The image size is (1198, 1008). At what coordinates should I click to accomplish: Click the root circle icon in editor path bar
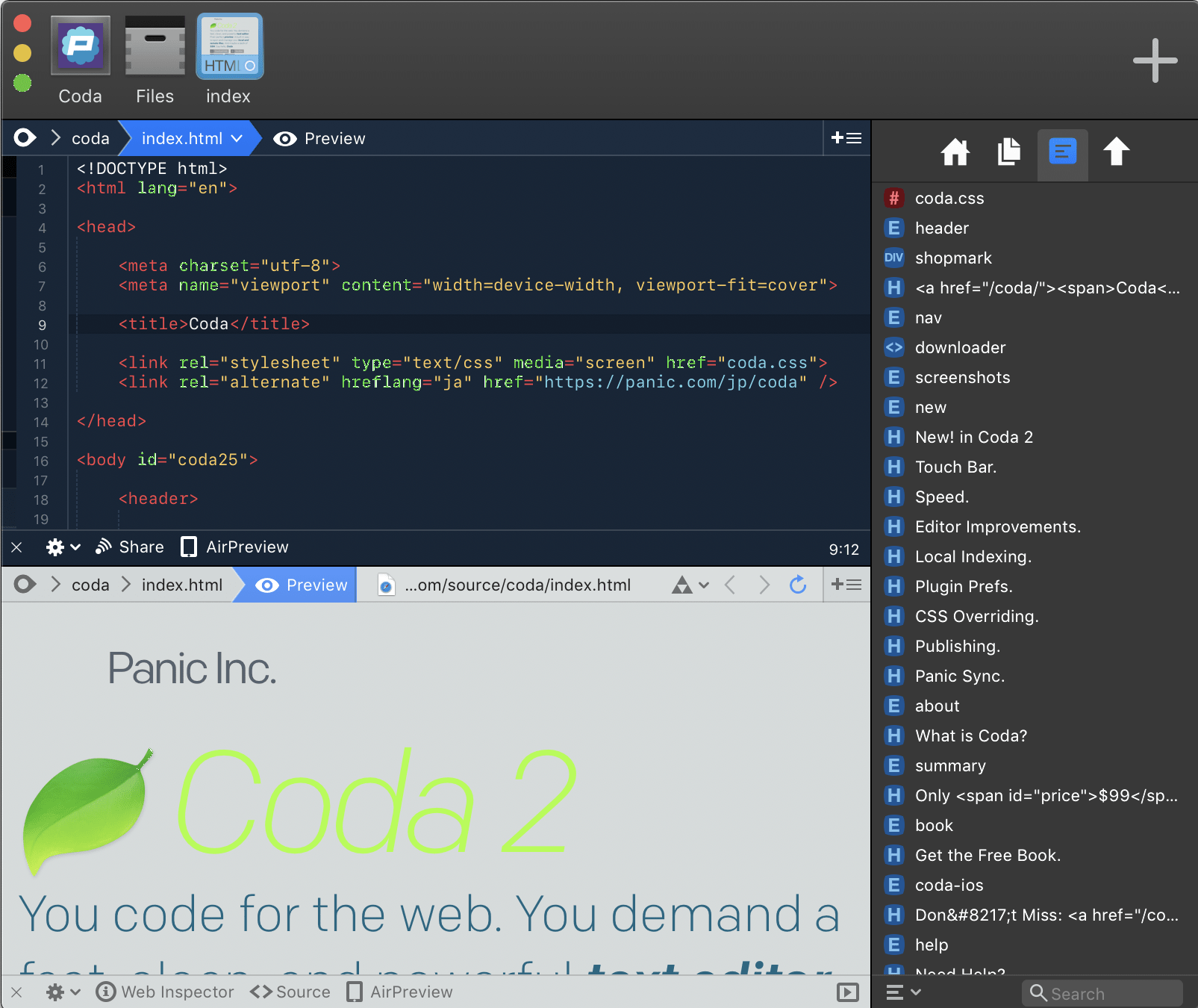coord(25,138)
